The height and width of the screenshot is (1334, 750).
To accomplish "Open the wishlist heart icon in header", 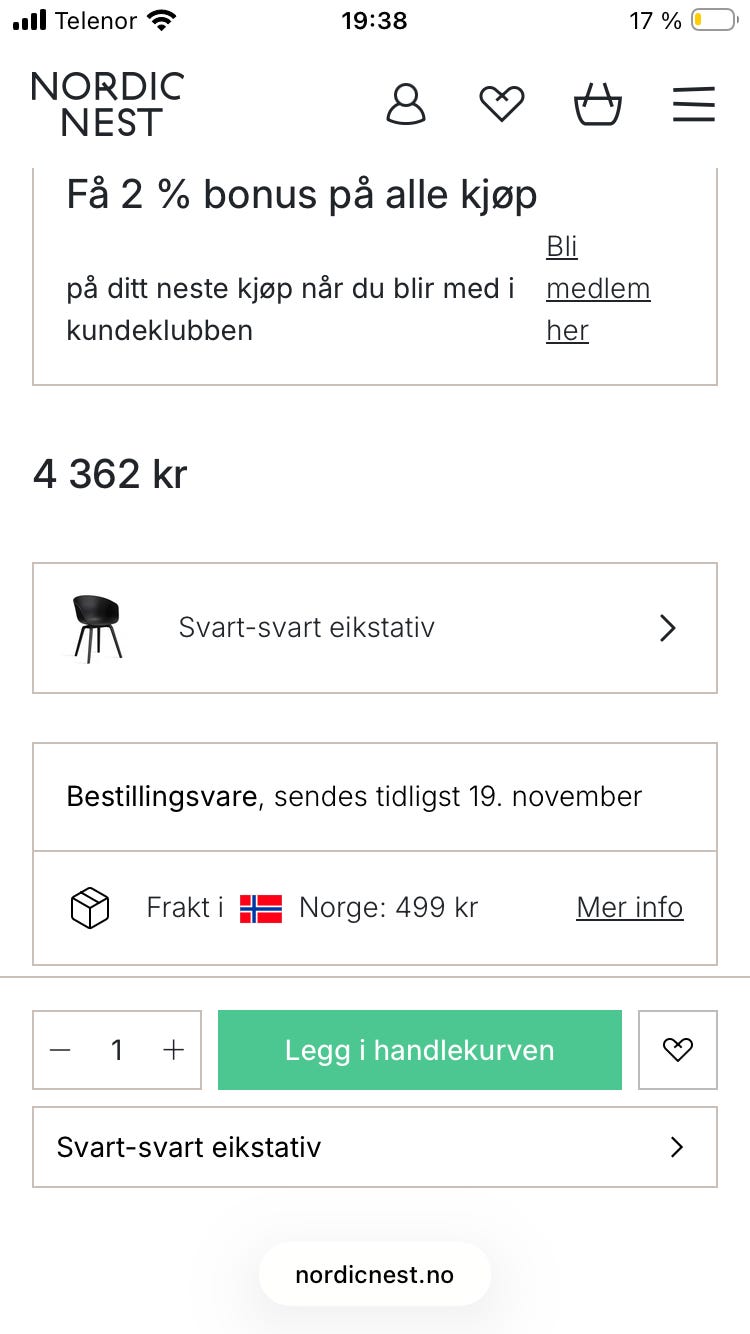I will tap(502, 104).
